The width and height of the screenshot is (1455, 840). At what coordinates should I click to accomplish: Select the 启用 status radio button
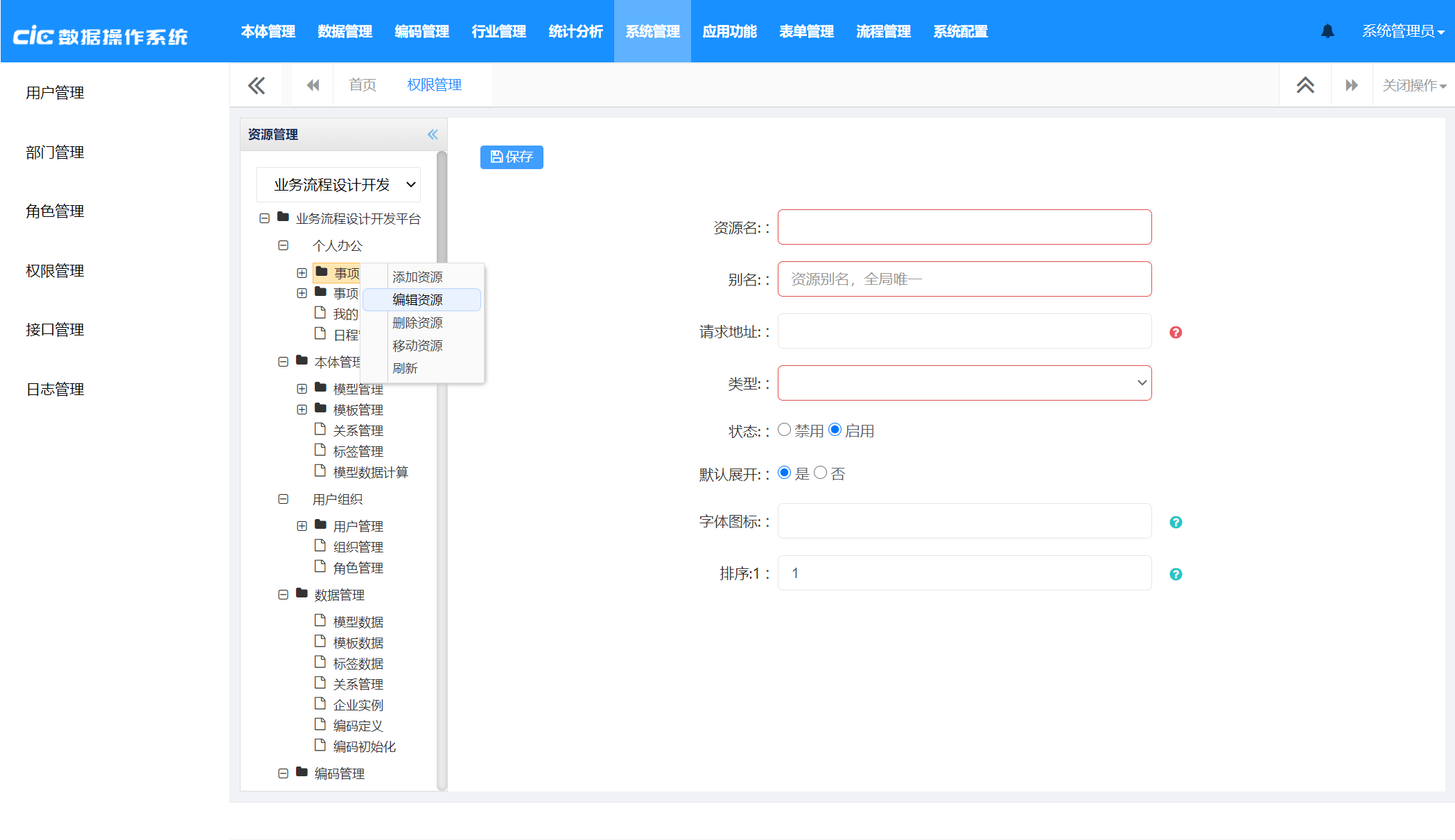tap(835, 430)
